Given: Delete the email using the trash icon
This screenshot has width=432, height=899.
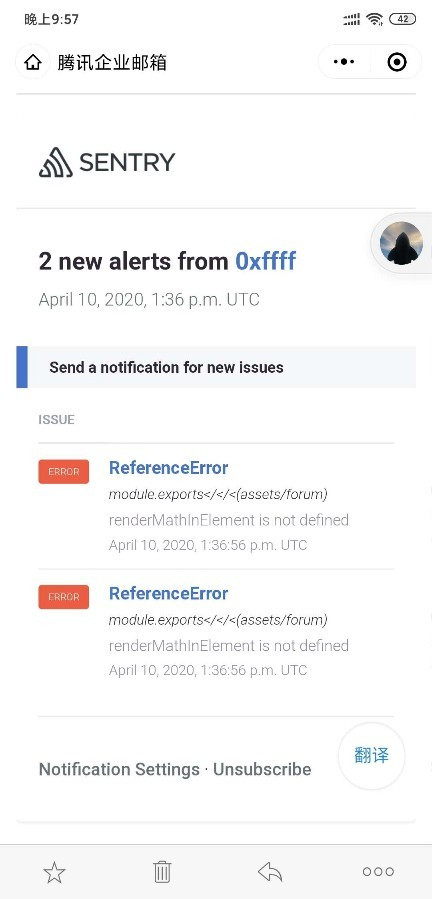Looking at the screenshot, I should 162,871.
